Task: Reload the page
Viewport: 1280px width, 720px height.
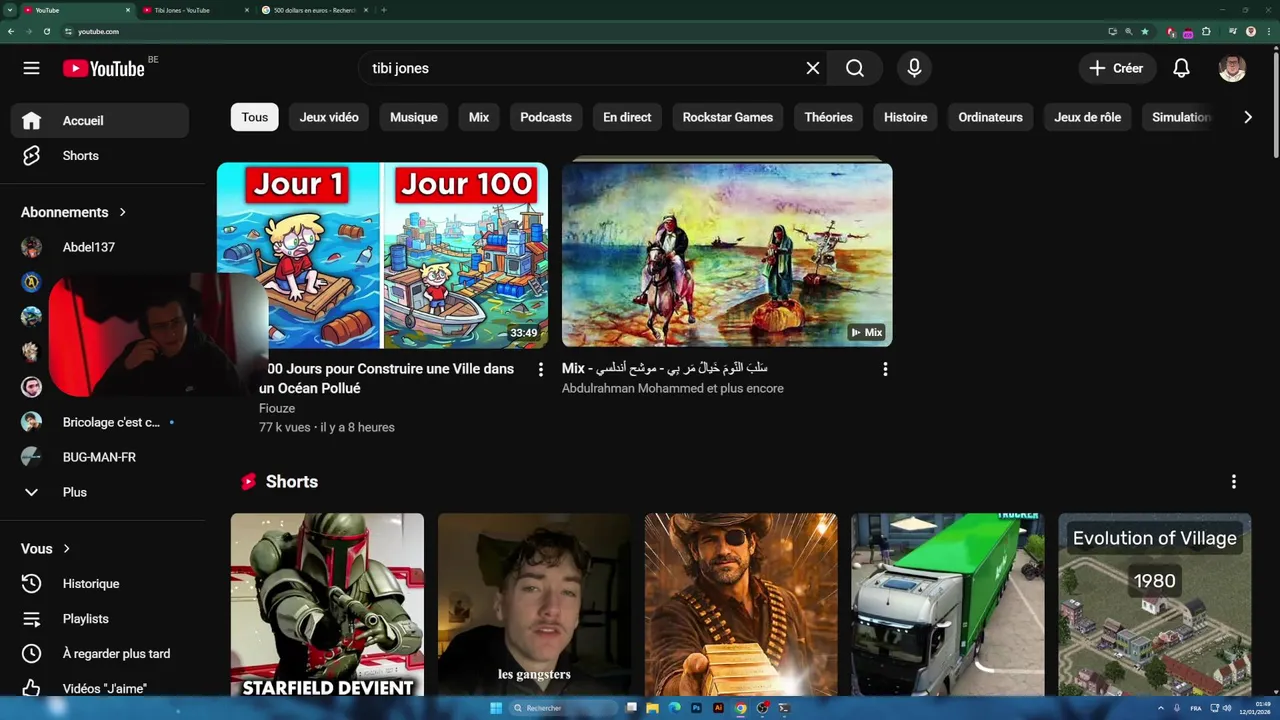Action: (x=47, y=31)
